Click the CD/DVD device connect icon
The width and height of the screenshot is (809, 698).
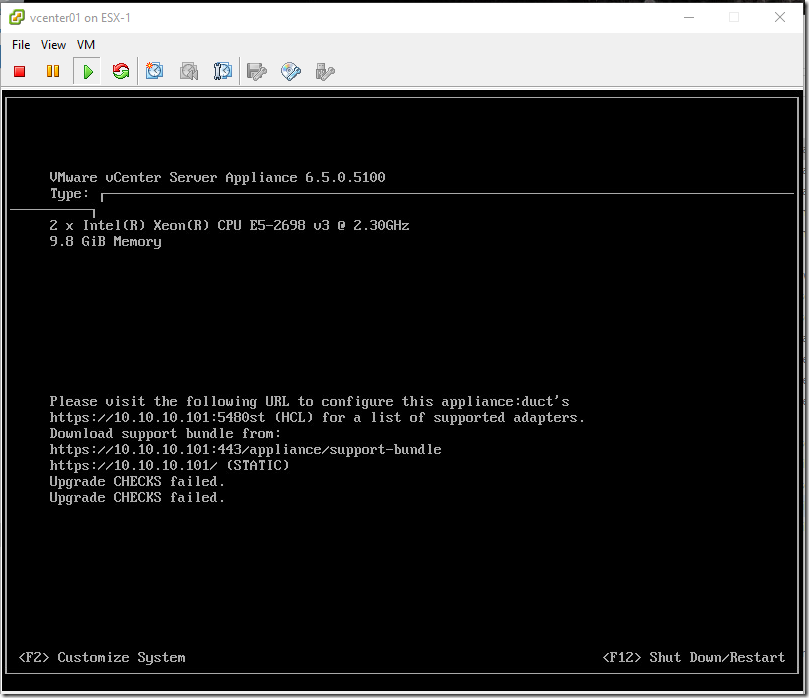(291, 71)
